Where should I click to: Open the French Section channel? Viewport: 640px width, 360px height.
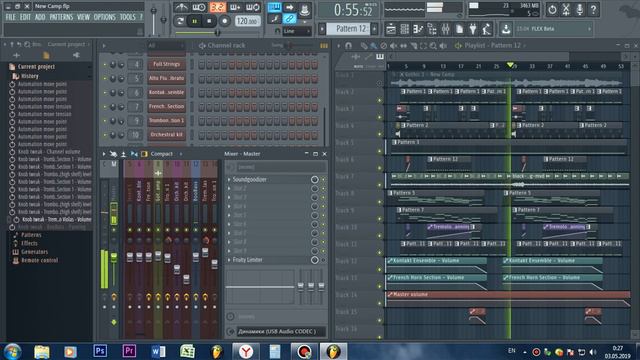(166, 107)
